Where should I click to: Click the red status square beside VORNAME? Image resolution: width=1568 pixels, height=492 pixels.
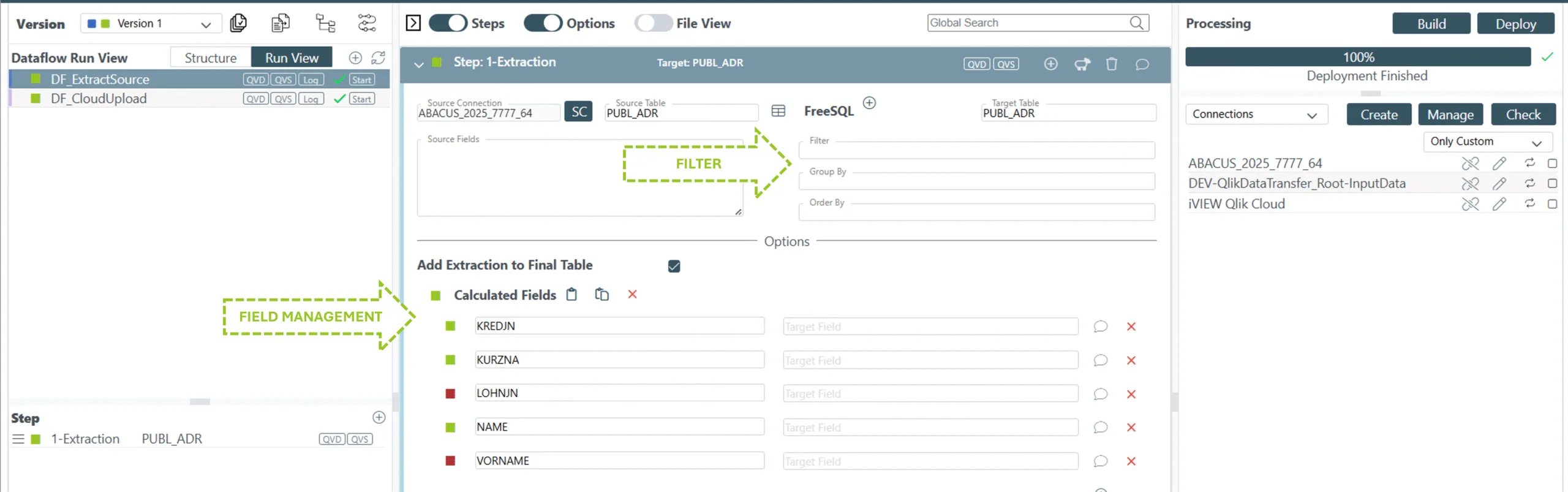point(450,461)
